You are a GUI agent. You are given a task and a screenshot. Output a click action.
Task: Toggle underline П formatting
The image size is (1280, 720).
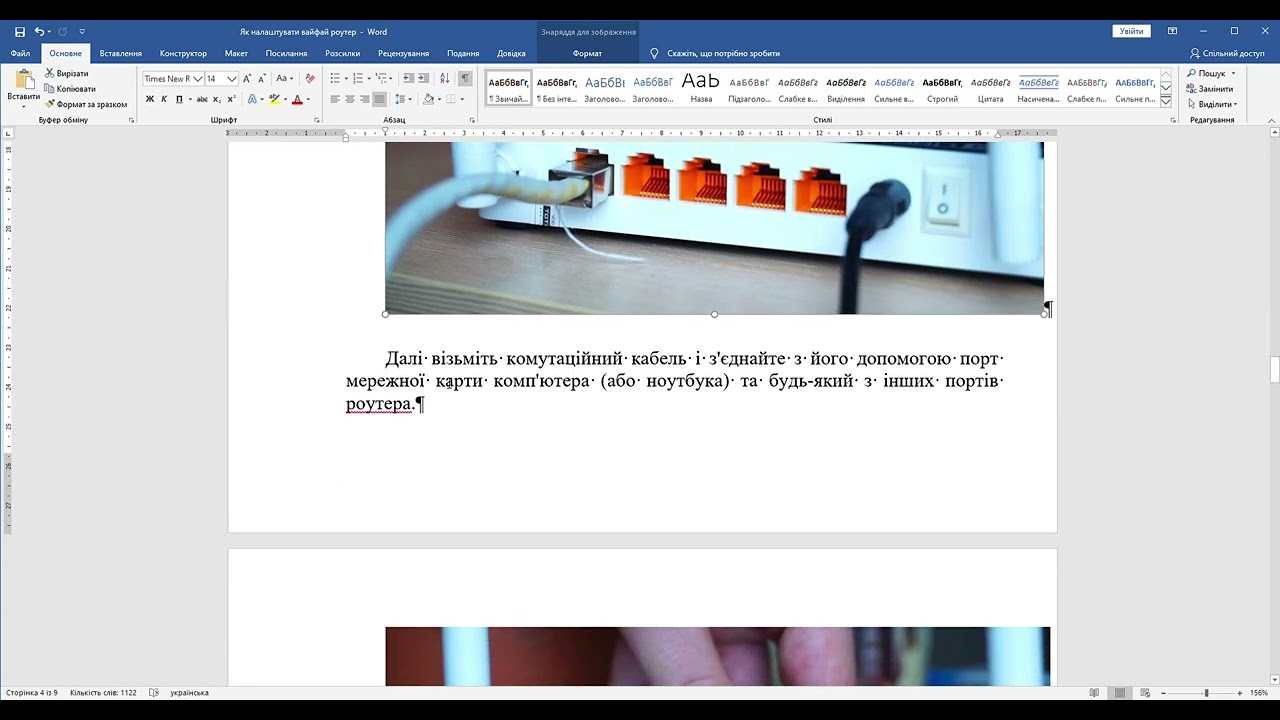pyautogui.click(x=179, y=99)
